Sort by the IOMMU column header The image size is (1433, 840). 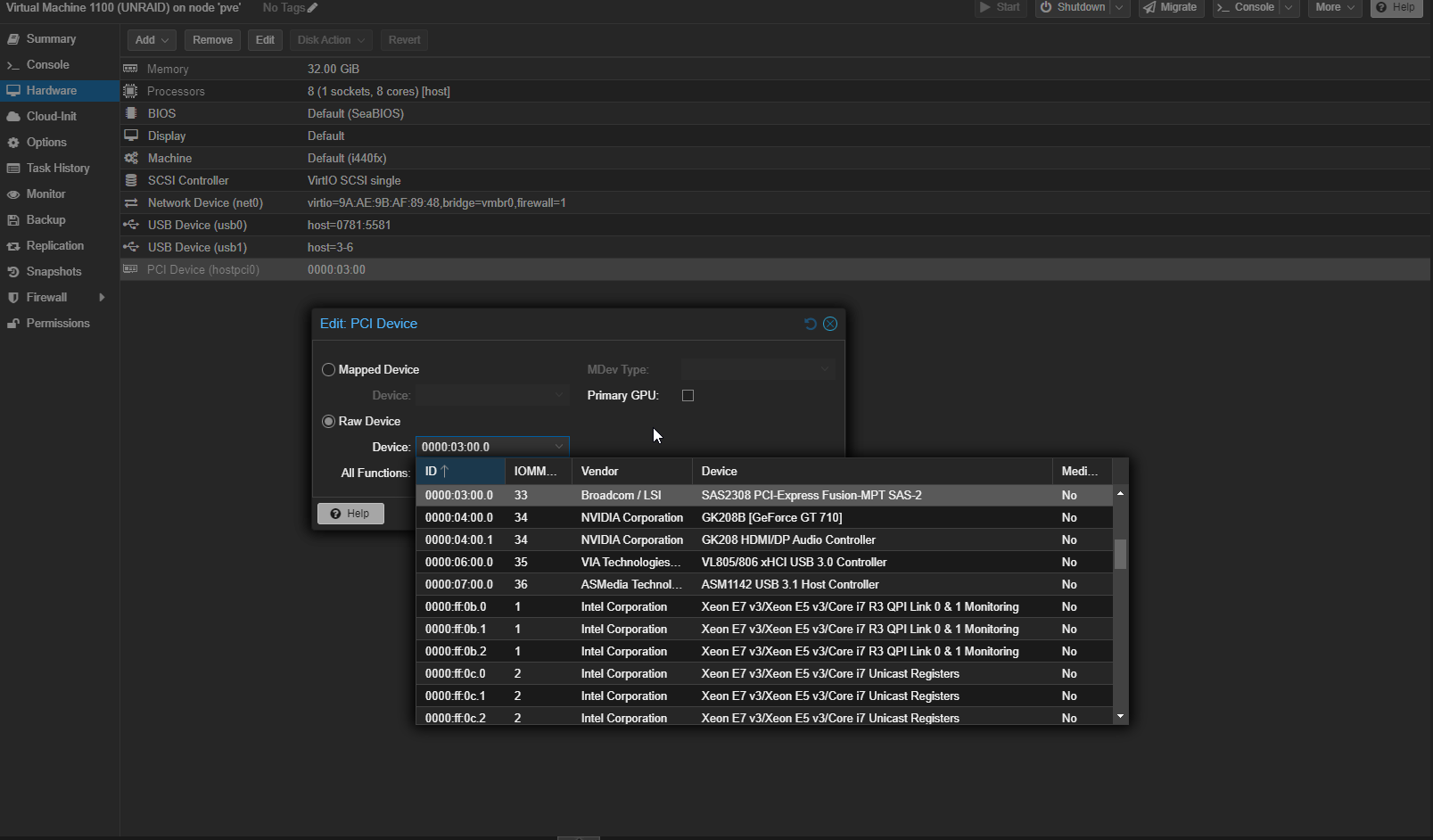pyautogui.click(x=539, y=471)
